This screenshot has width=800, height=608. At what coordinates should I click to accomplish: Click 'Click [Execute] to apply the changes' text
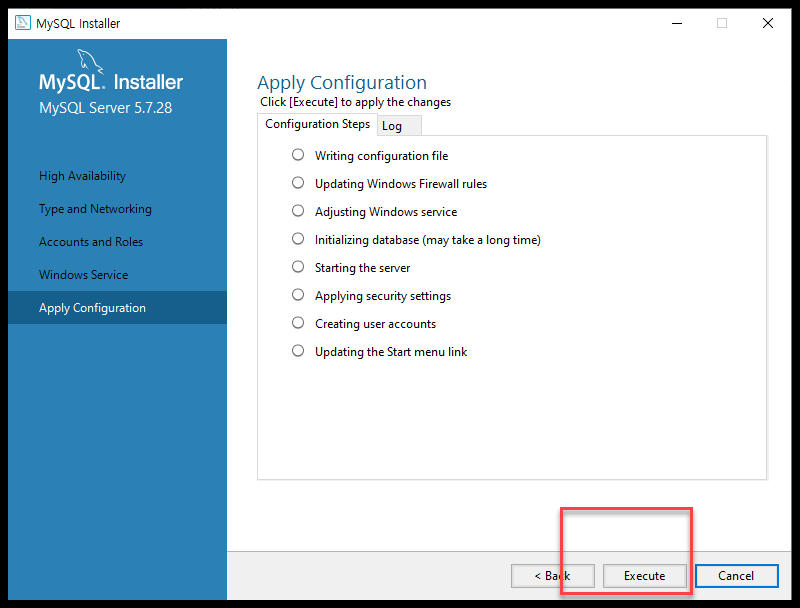tap(356, 102)
